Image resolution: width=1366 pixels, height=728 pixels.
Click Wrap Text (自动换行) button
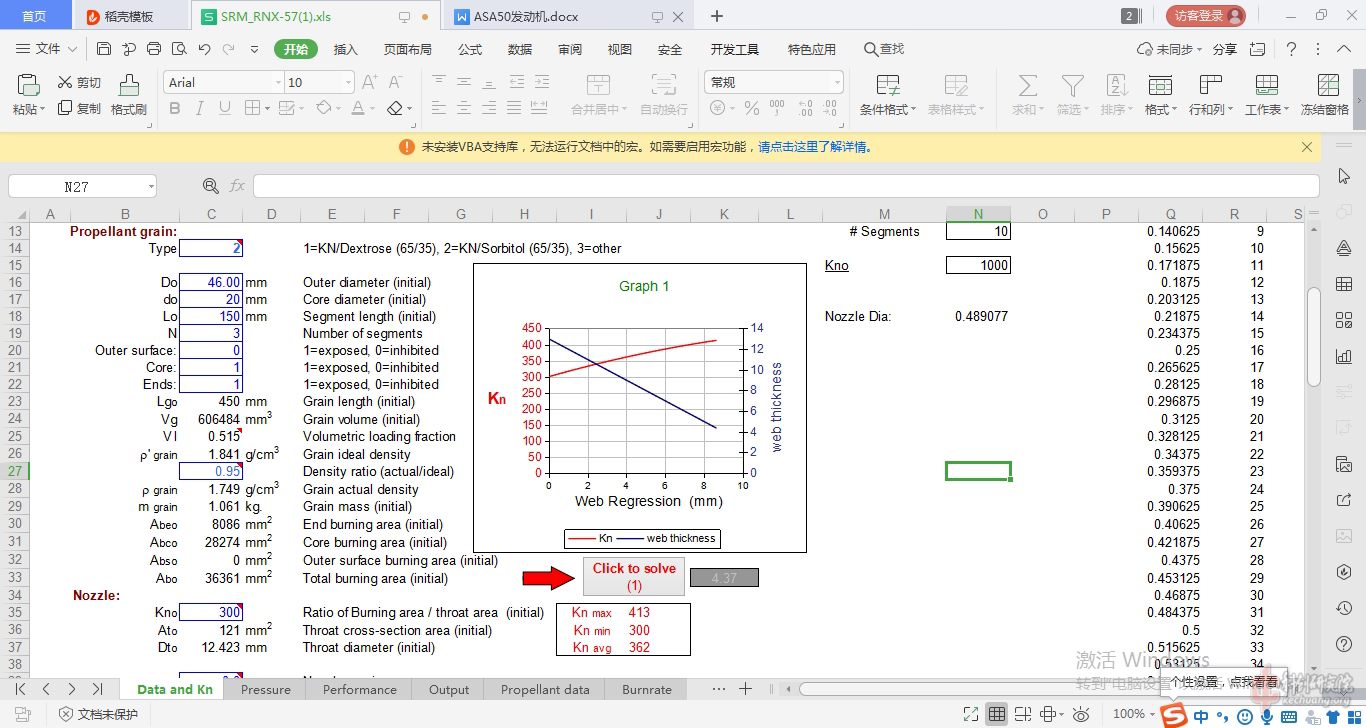tap(664, 96)
